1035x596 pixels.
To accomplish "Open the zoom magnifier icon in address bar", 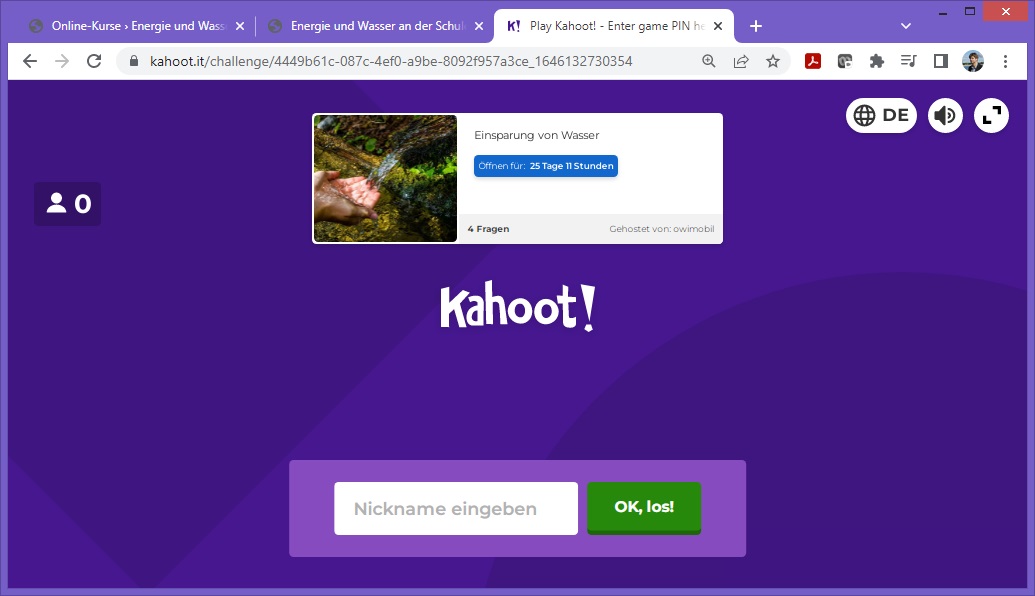I will [709, 61].
